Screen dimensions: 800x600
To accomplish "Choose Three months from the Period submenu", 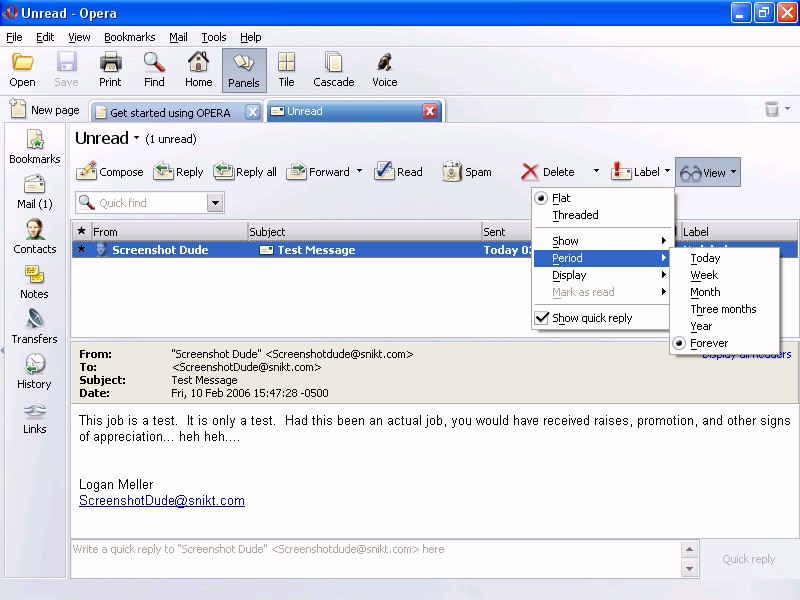I will tap(723, 309).
